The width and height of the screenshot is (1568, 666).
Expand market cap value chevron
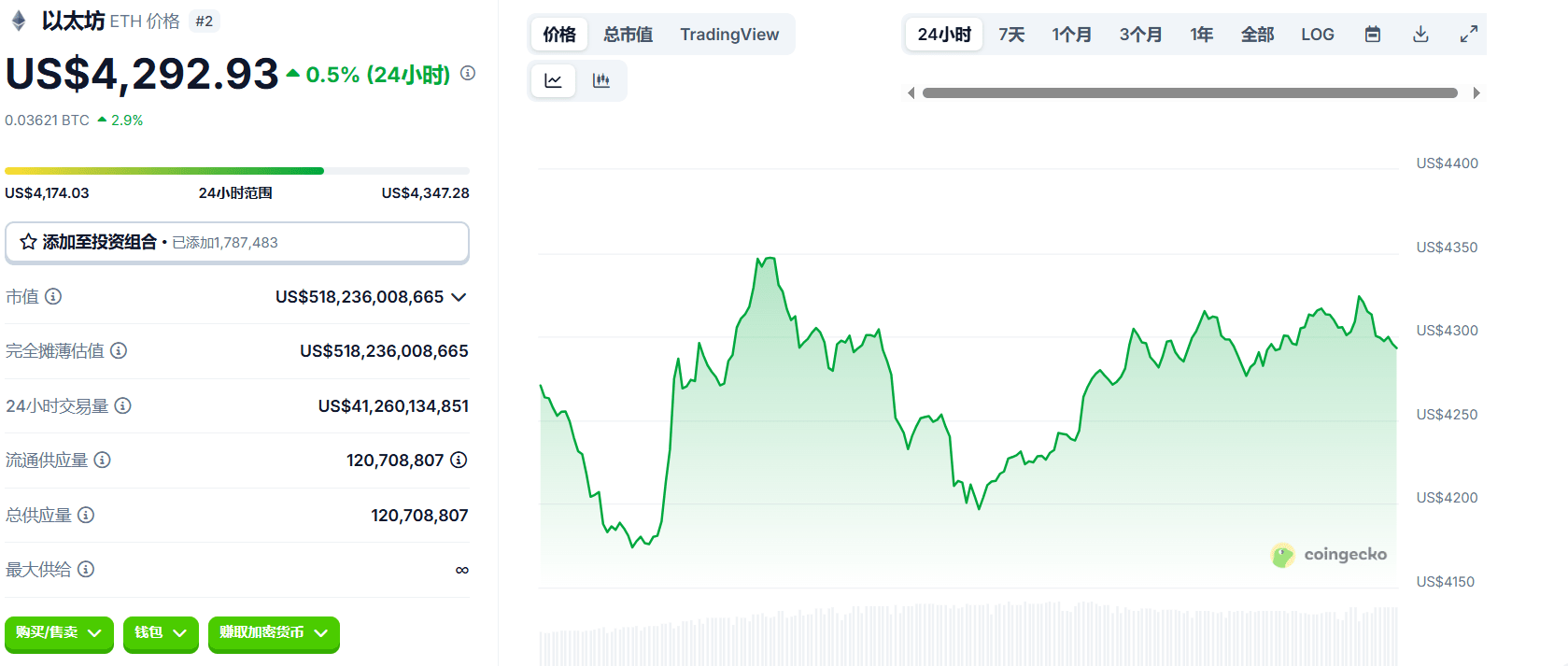(459, 297)
